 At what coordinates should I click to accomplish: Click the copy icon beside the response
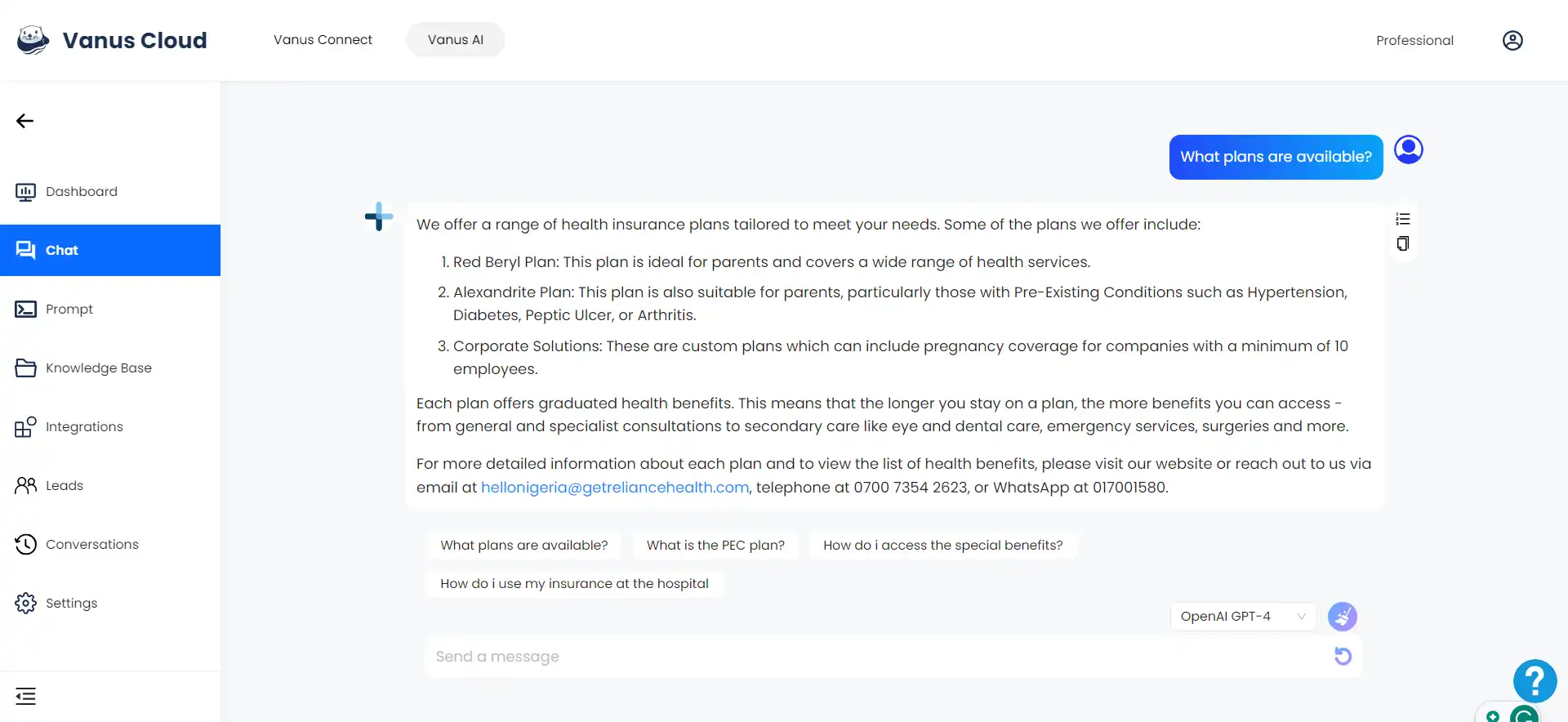1403,243
